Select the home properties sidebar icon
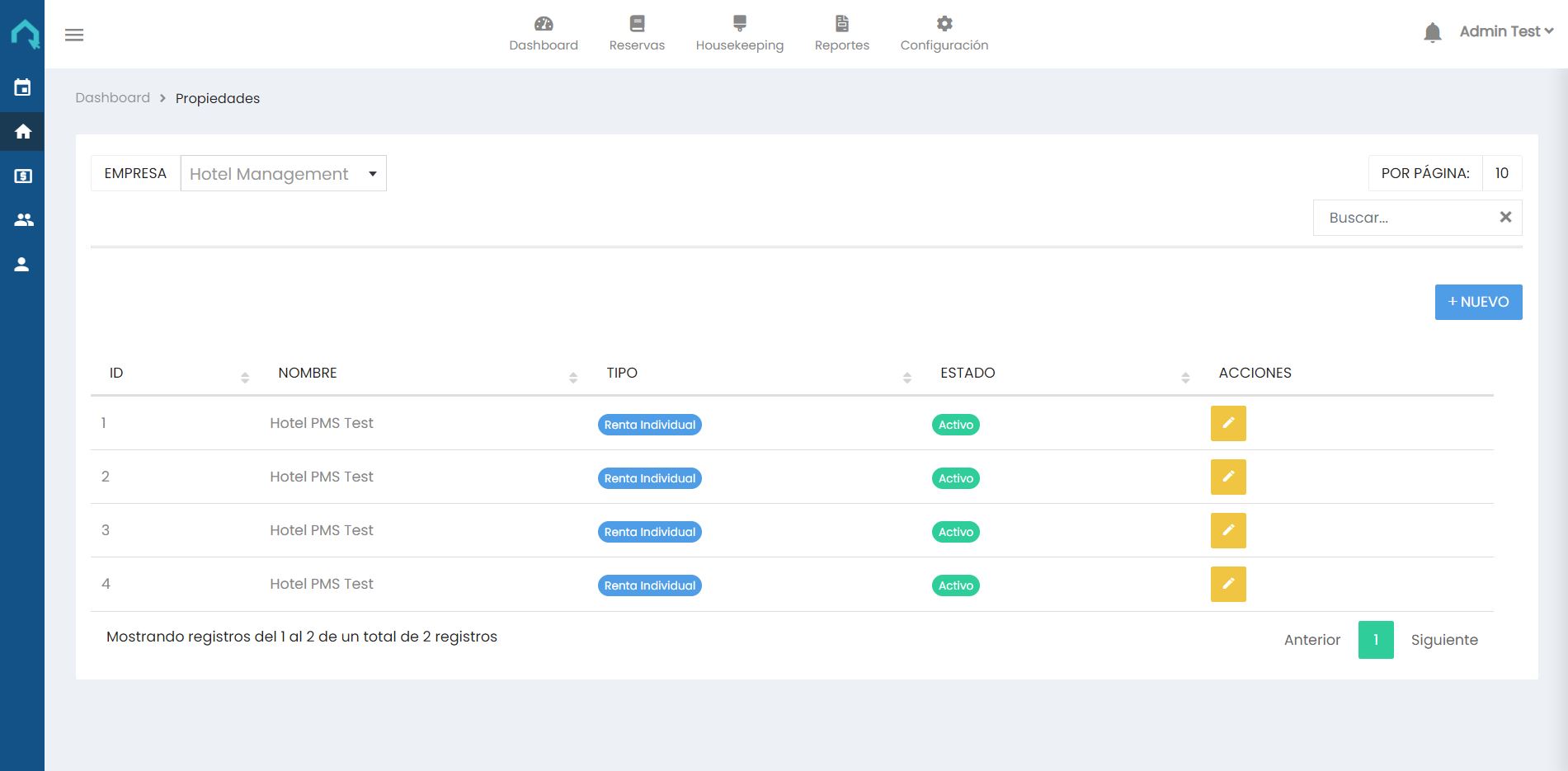 click(22, 132)
